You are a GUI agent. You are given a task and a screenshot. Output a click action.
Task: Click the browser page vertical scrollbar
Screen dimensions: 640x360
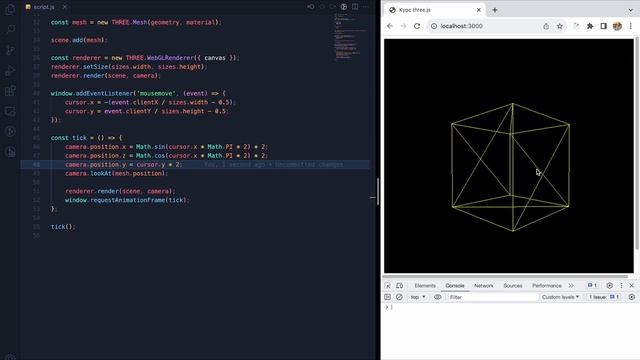[x=637, y=143]
